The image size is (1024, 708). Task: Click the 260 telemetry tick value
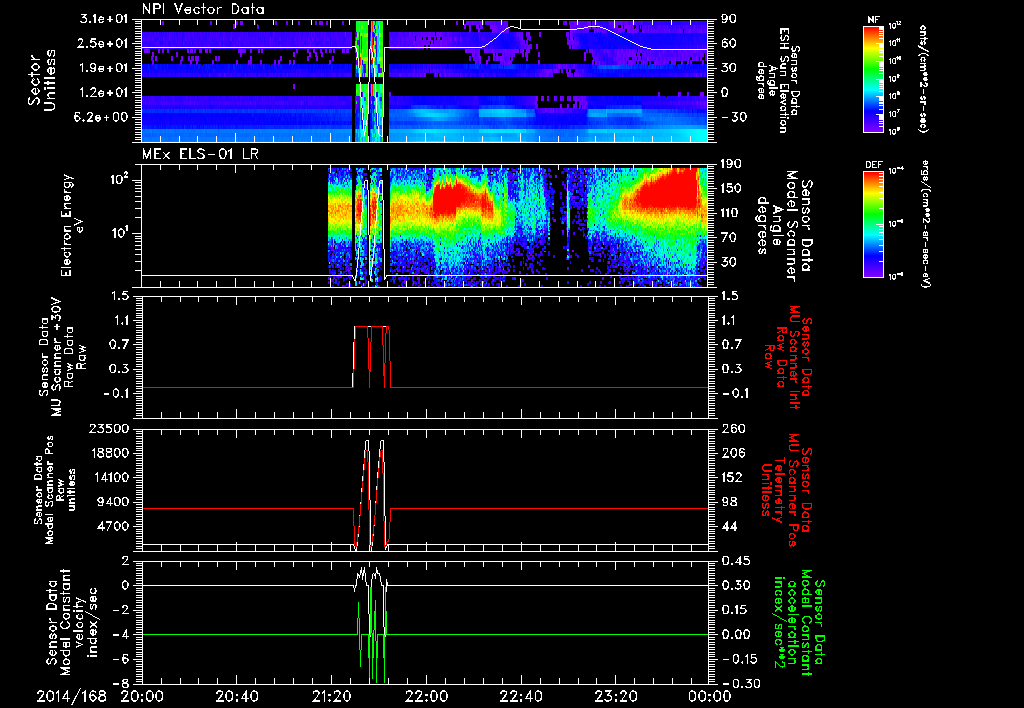(x=733, y=428)
